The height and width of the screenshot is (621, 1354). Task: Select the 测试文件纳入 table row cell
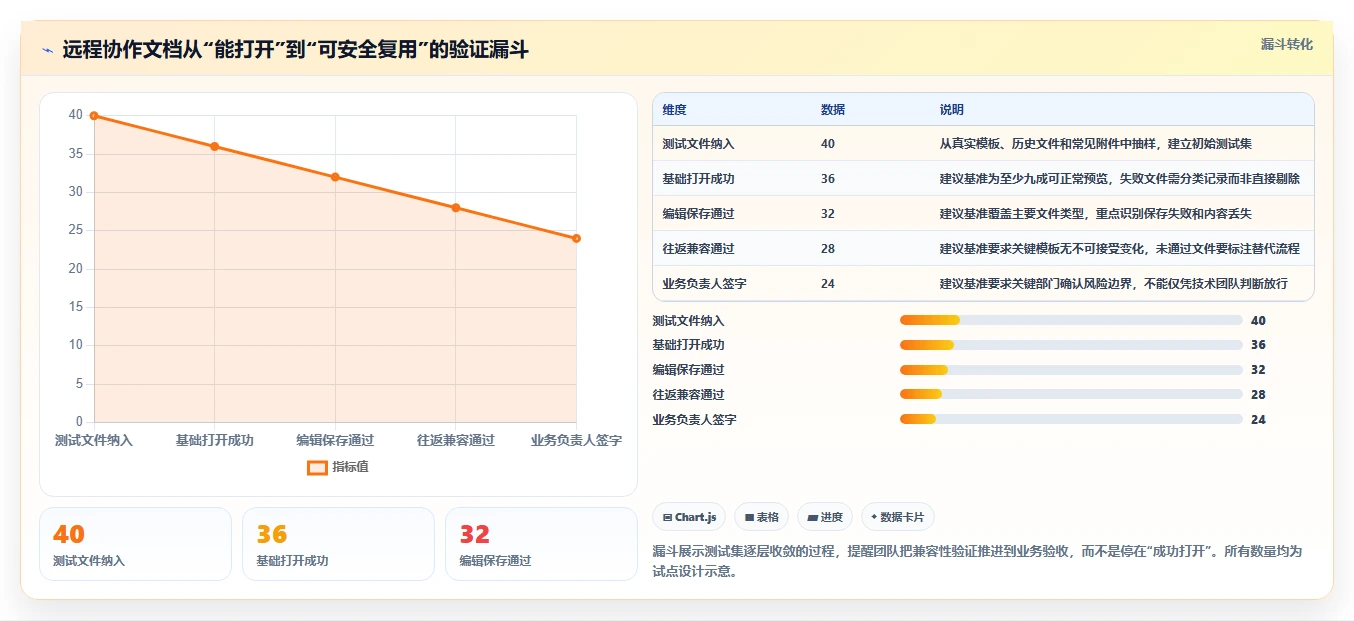[x=698, y=144]
